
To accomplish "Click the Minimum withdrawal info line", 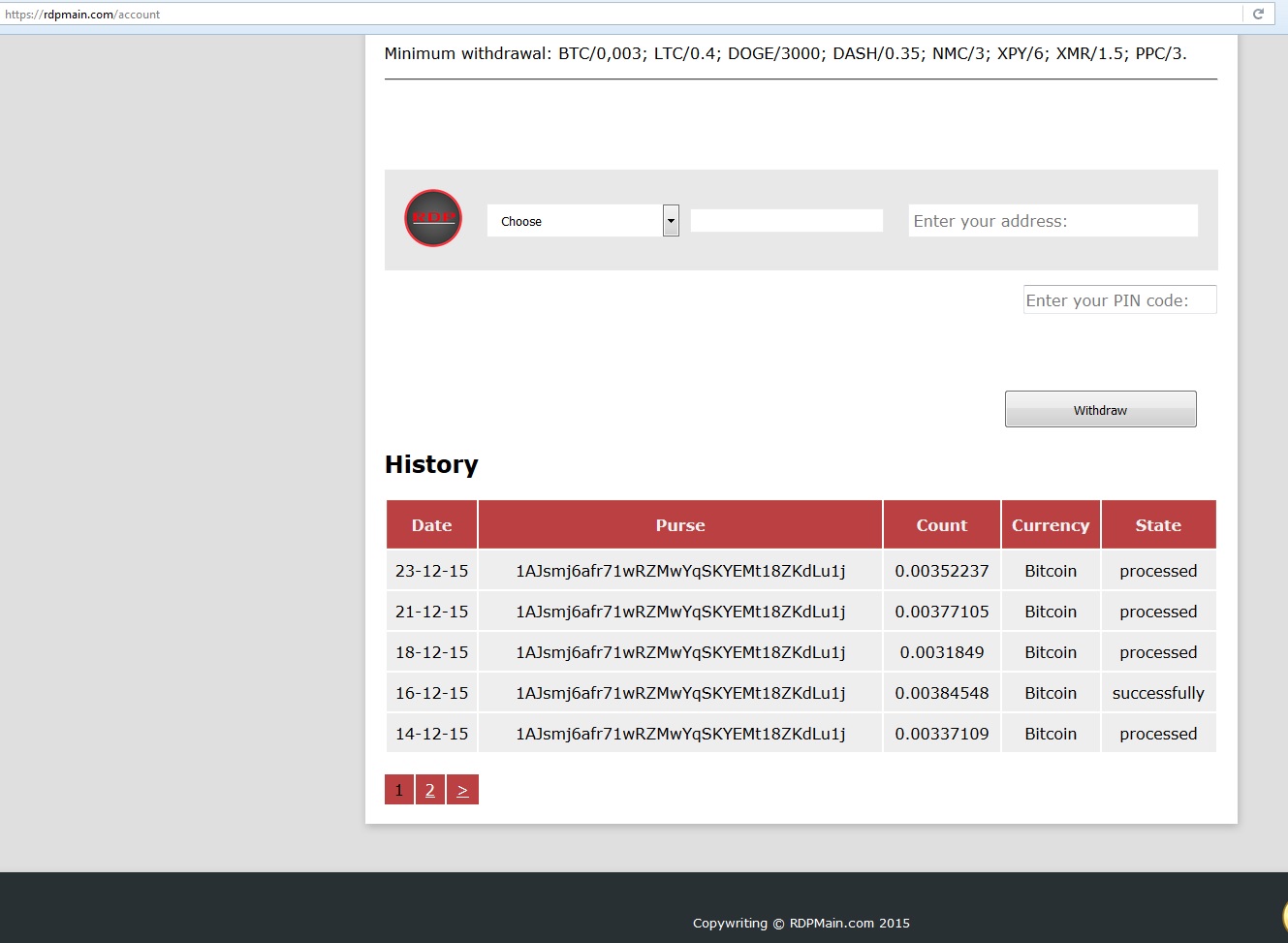I will (x=785, y=53).
